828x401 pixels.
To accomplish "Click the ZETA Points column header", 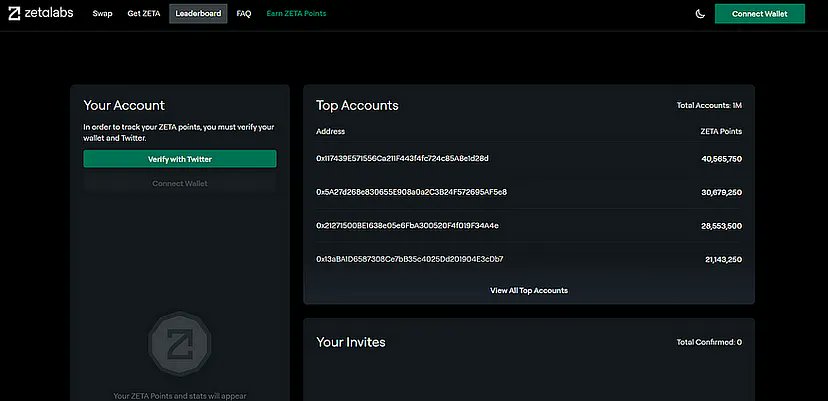I will pos(721,132).
